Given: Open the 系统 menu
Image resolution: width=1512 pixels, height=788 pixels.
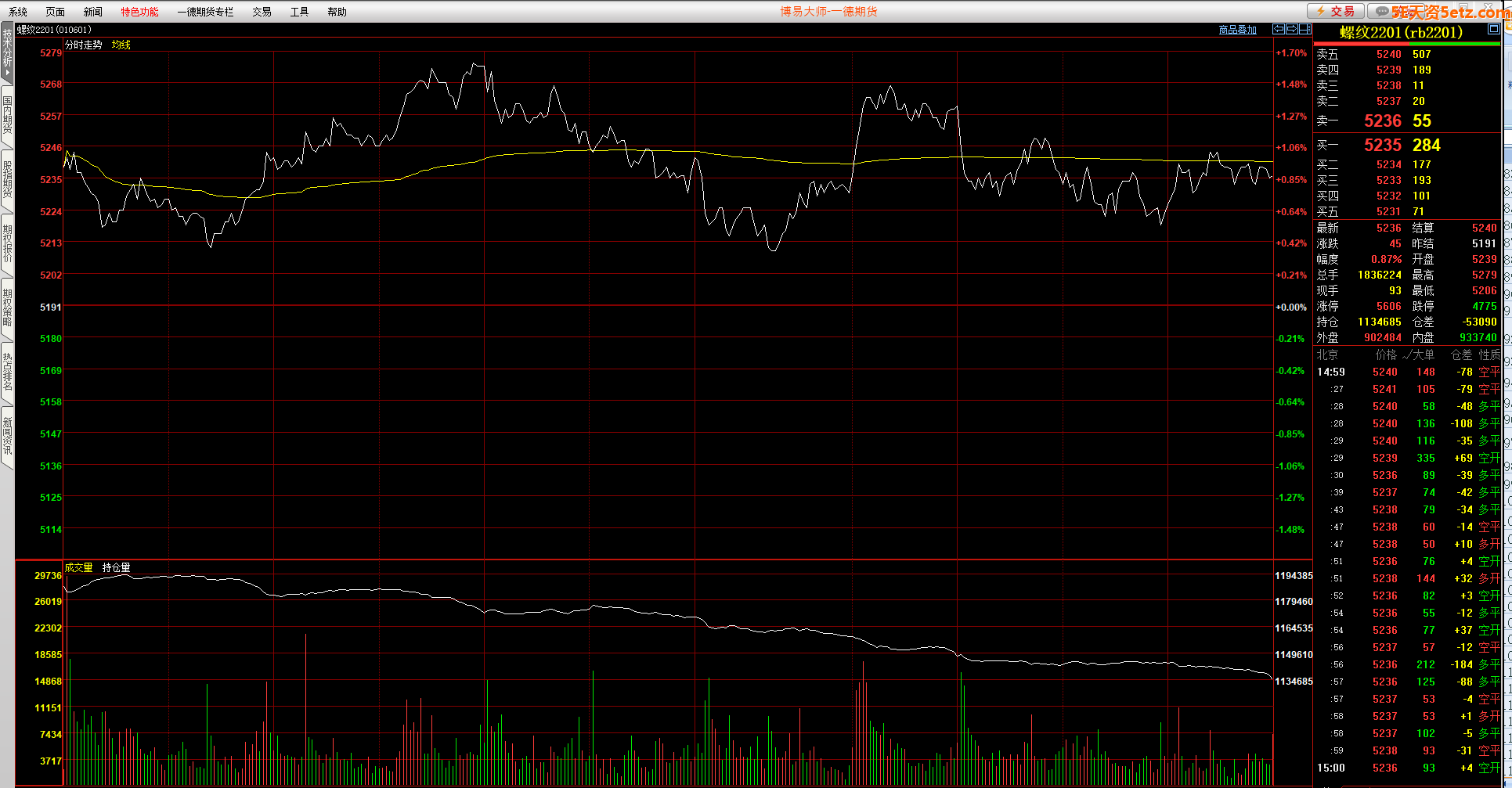Looking at the screenshot, I should 18,12.
